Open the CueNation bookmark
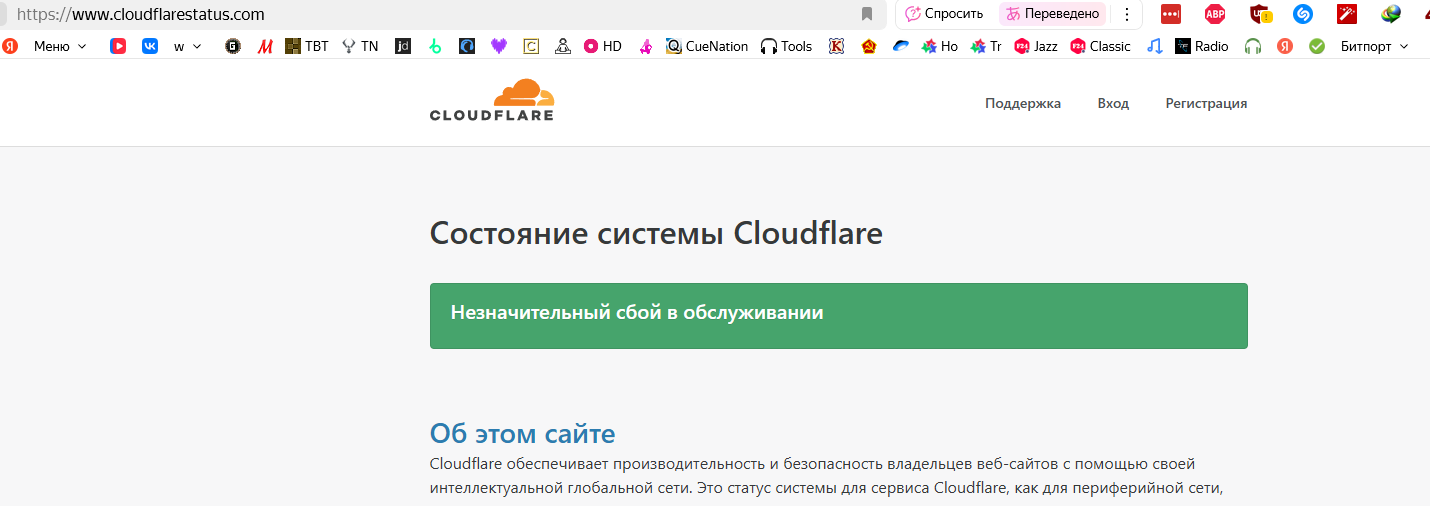This screenshot has width=1430, height=506. point(707,46)
